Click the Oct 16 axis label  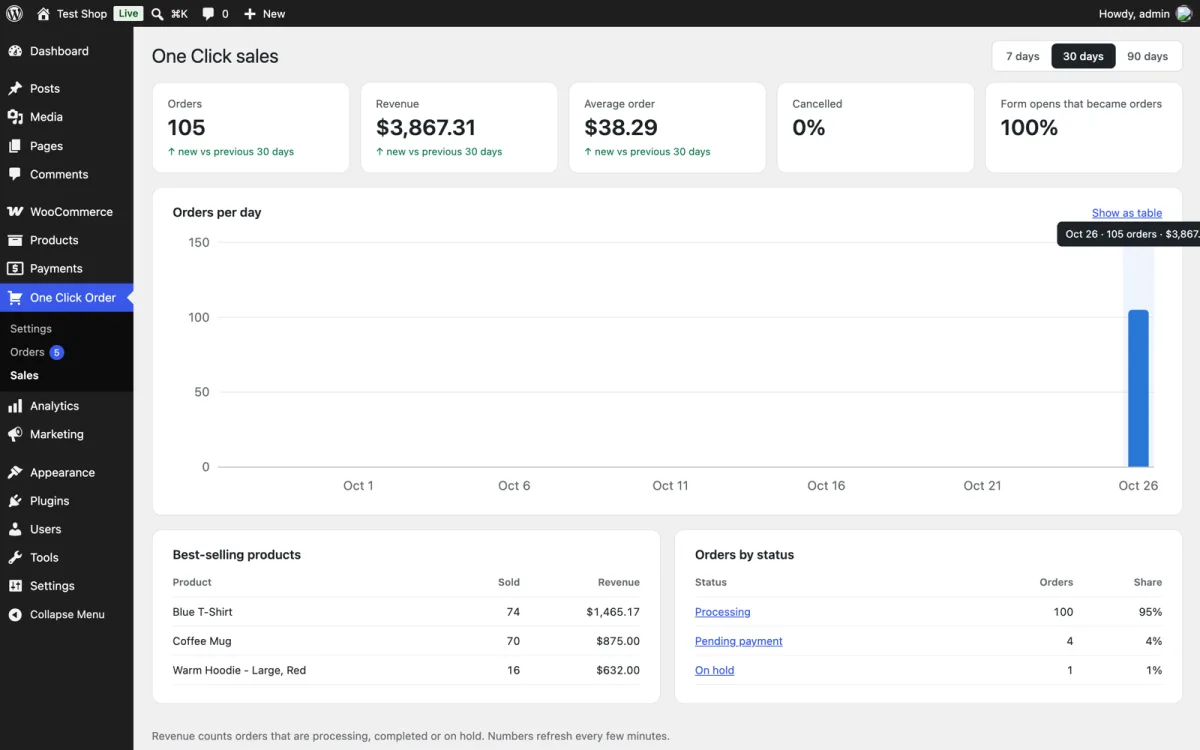point(826,486)
